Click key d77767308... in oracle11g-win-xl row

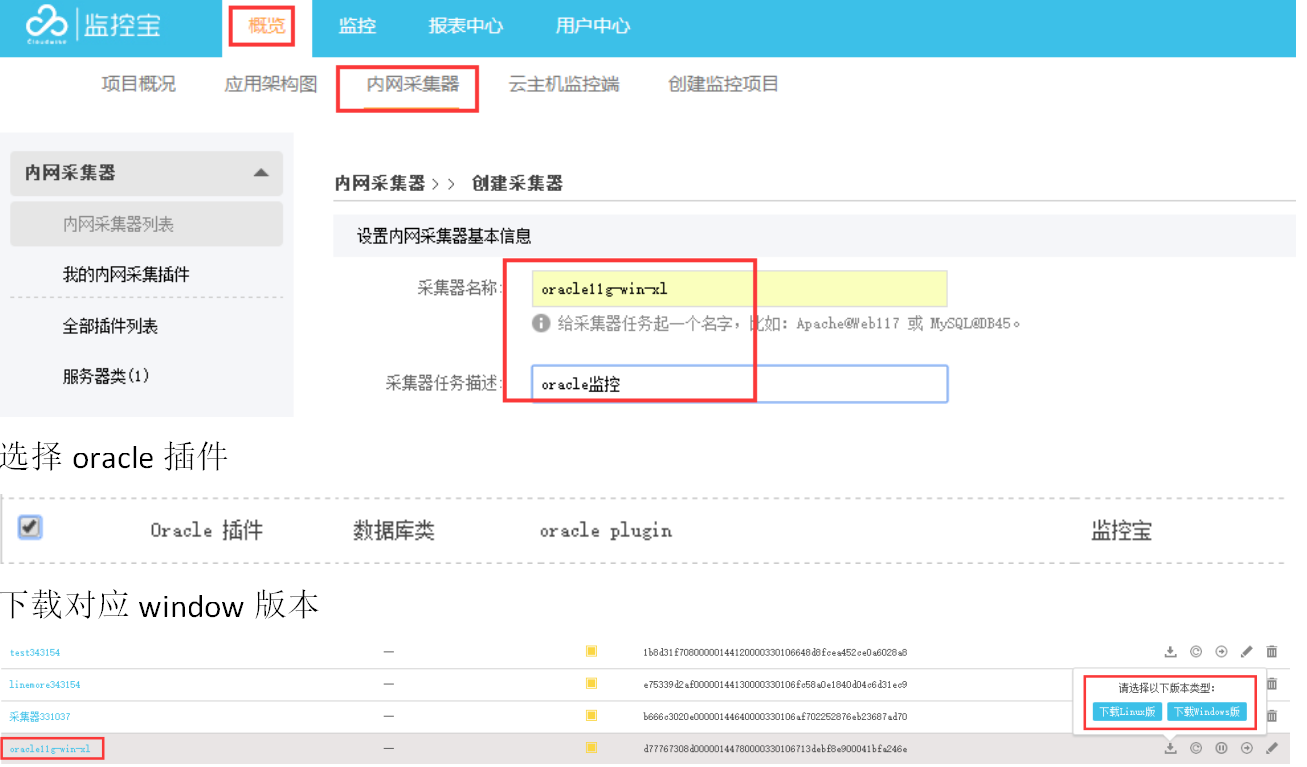click(x=775, y=748)
